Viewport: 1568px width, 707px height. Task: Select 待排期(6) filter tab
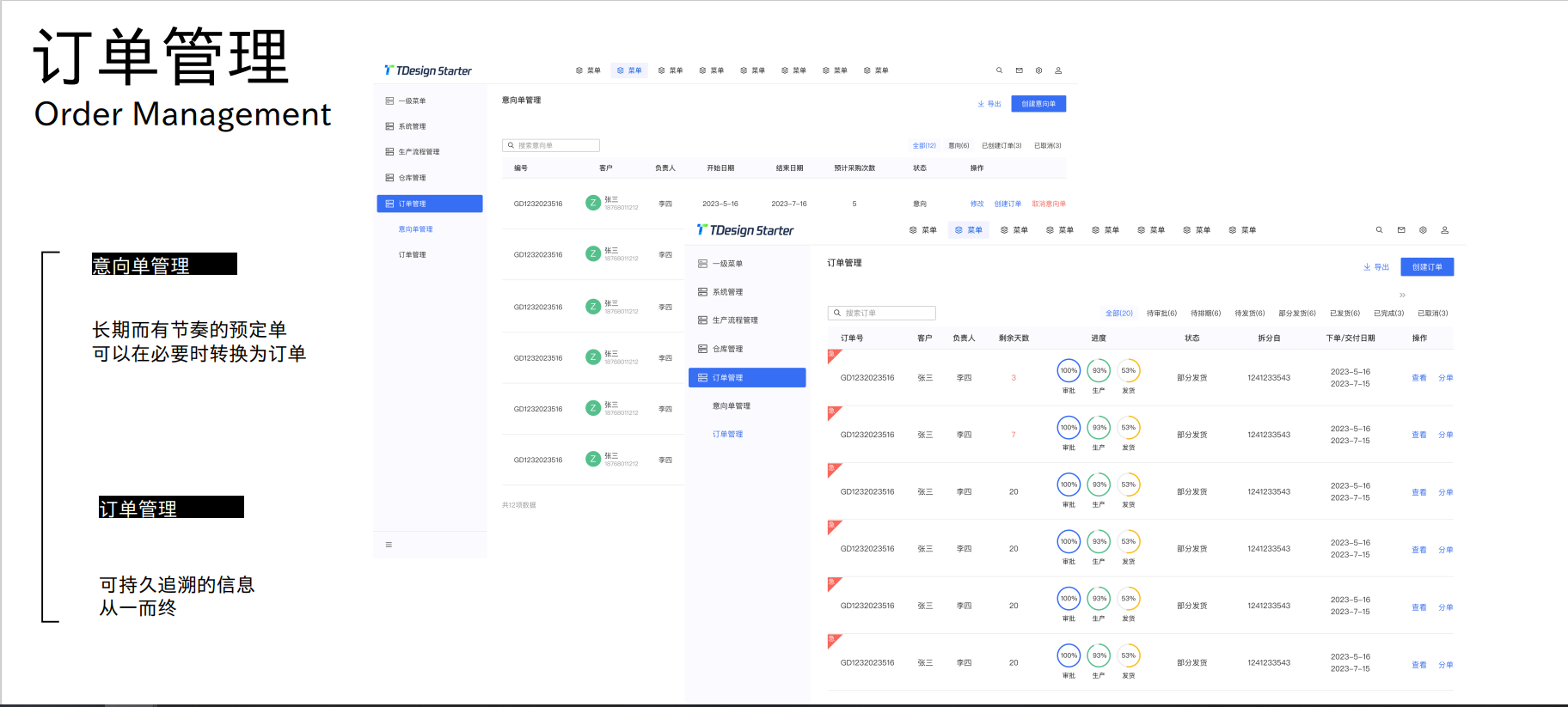point(1205,314)
